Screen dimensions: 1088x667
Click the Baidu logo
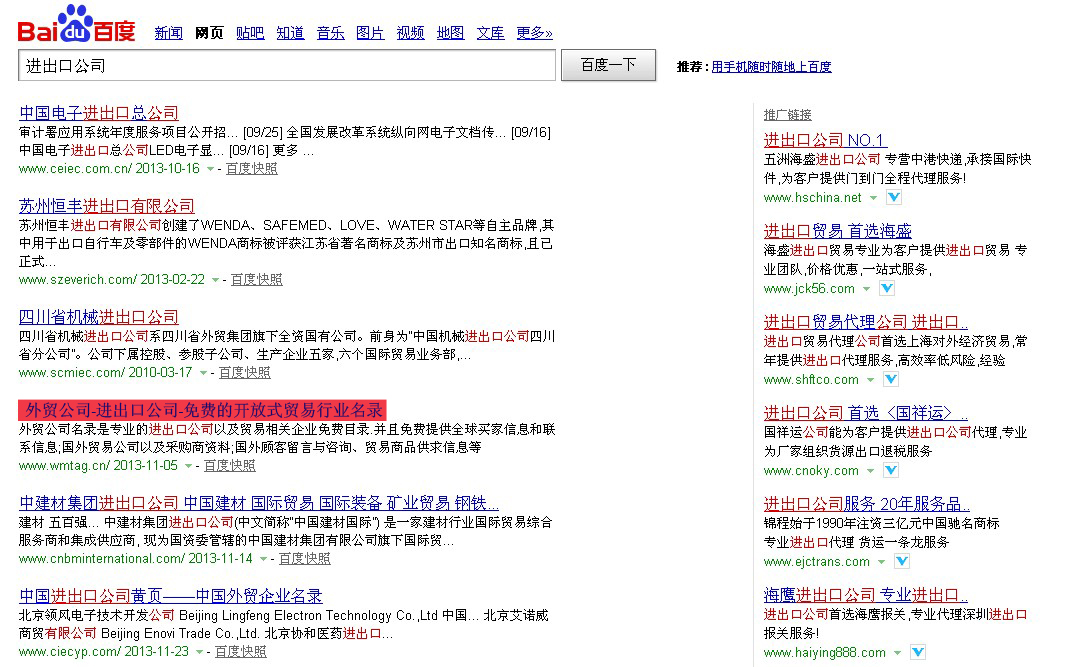pos(76,26)
